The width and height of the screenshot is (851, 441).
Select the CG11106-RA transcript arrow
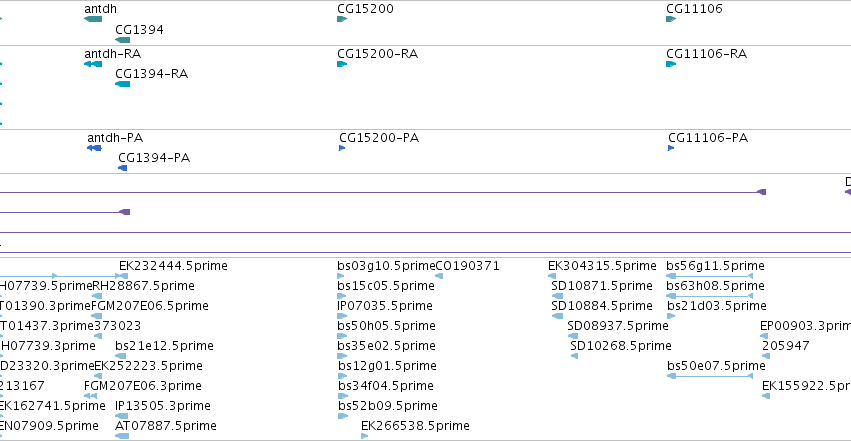point(671,64)
